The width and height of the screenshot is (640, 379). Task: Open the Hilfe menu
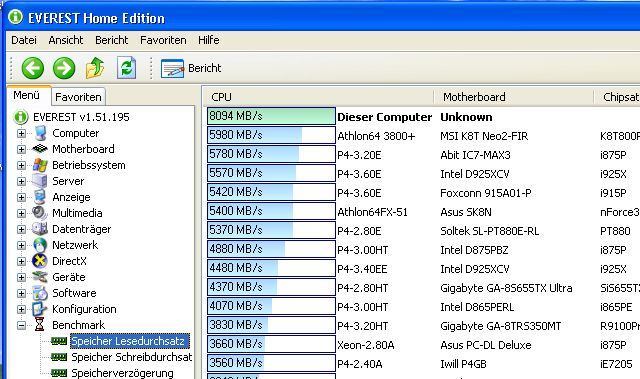209,40
